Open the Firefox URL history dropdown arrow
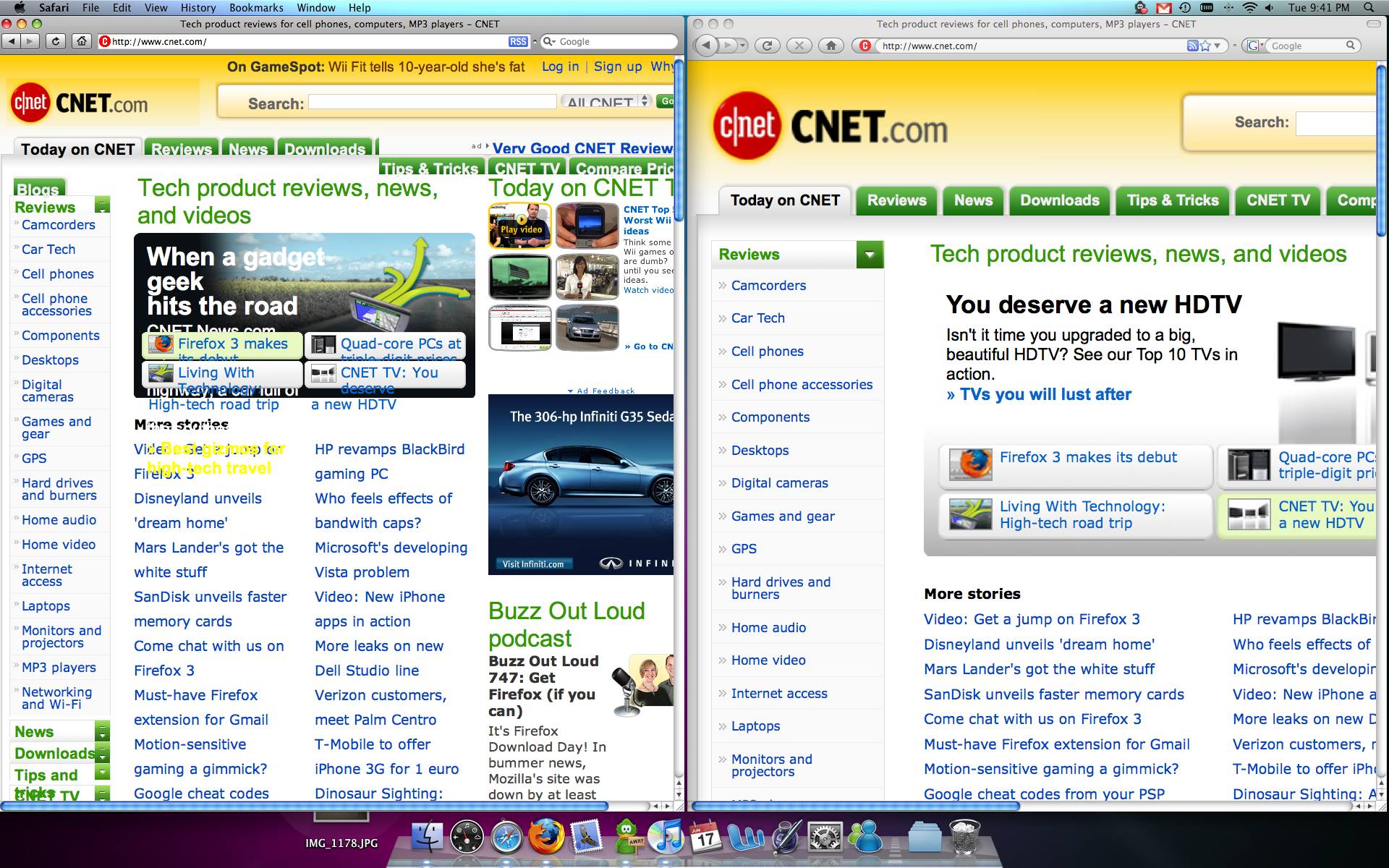Image resolution: width=1389 pixels, height=868 pixels. 1218,46
